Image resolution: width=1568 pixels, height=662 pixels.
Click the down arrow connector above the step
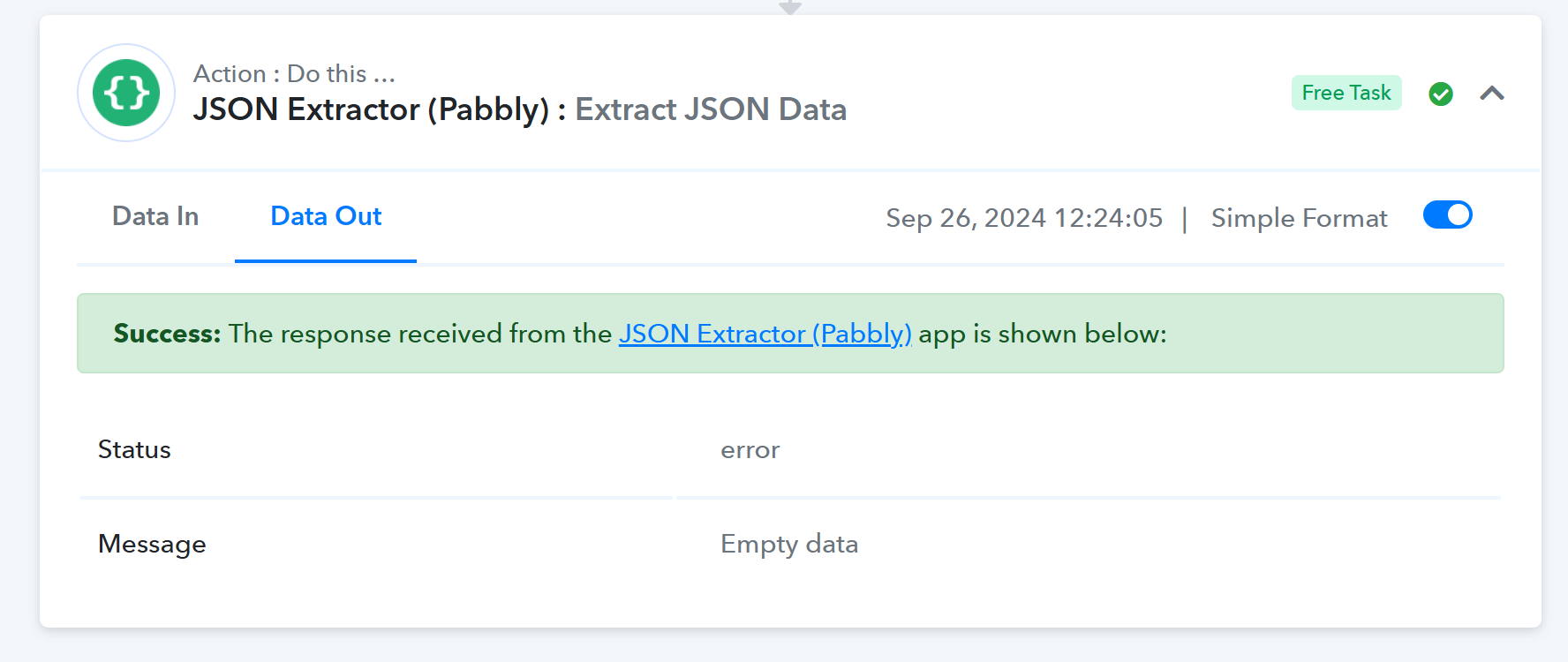pos(790,7)
